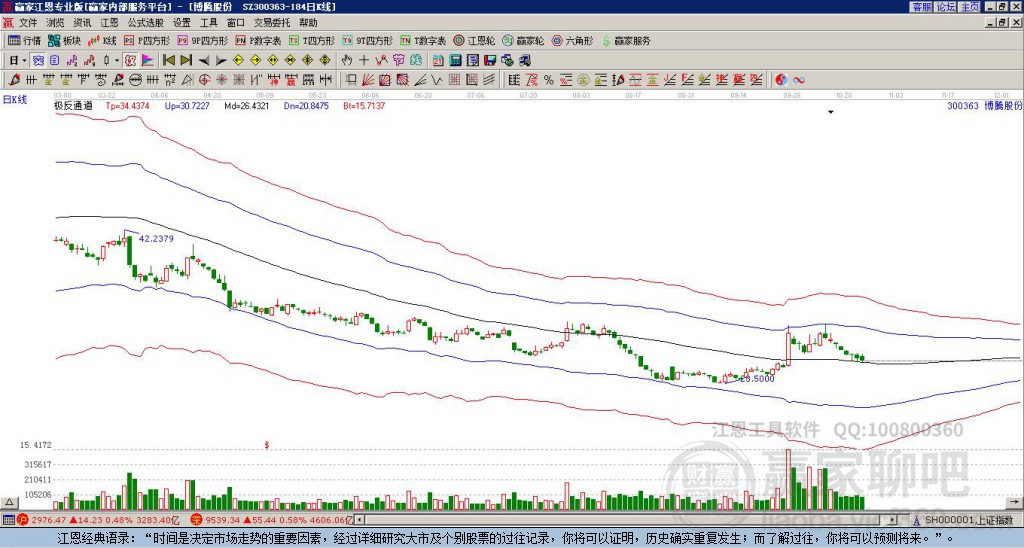The image size is (1024, 548).
Task: Select the red pencil drawing tool
Action: [14, 80]
